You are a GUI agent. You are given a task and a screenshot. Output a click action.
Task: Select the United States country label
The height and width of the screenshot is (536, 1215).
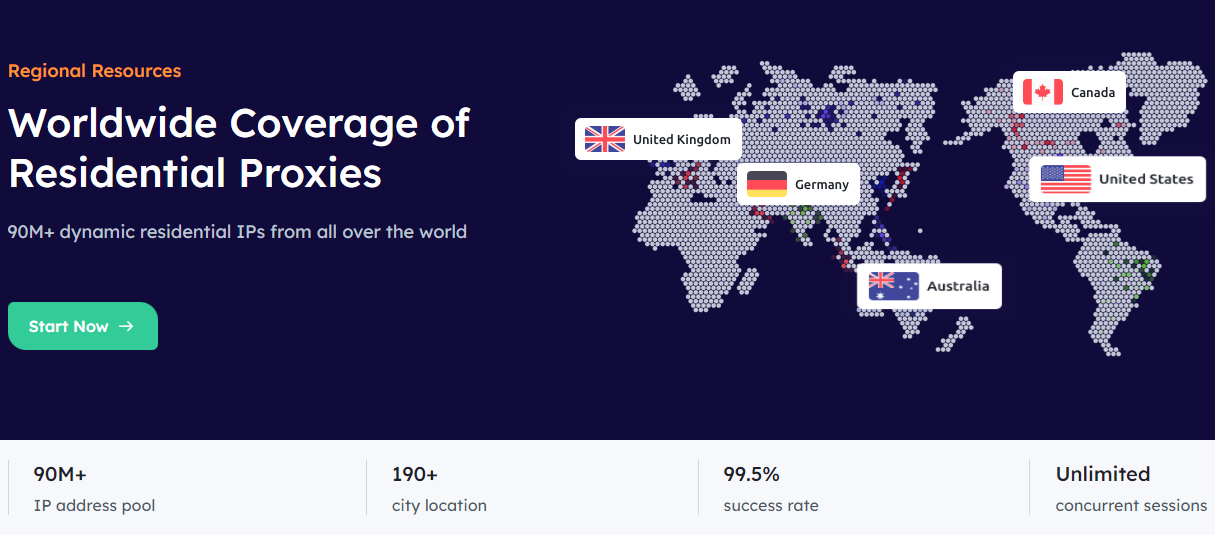1145,180
